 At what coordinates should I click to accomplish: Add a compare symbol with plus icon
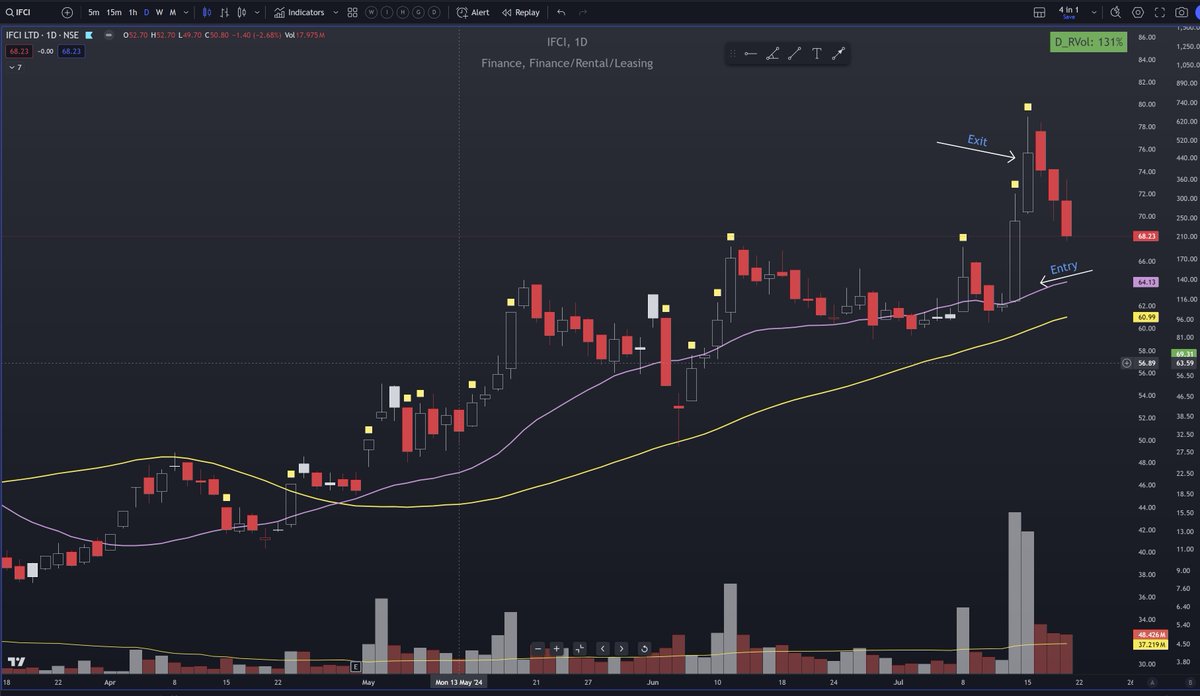click(x=67, y=12)
